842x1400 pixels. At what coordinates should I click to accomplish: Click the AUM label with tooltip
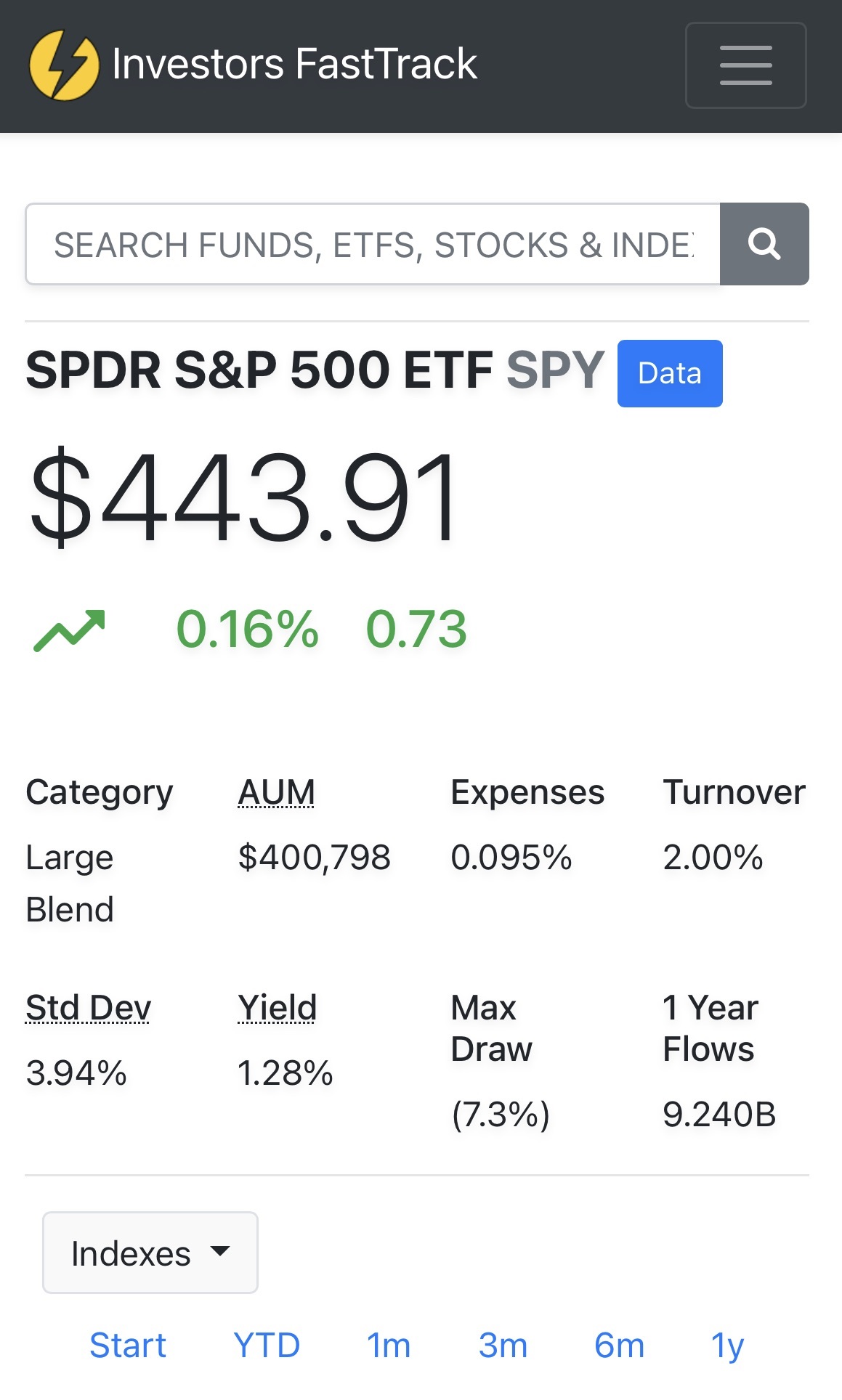tap(277, 792)
